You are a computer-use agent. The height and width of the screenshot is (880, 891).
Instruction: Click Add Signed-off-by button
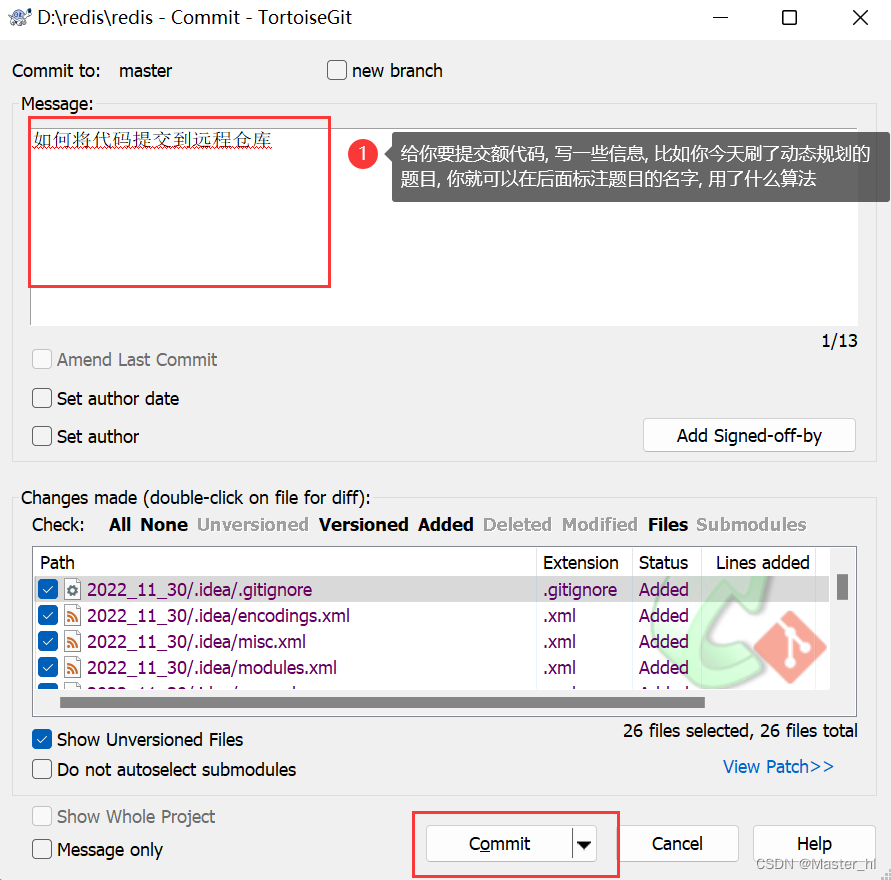point(749,436)
